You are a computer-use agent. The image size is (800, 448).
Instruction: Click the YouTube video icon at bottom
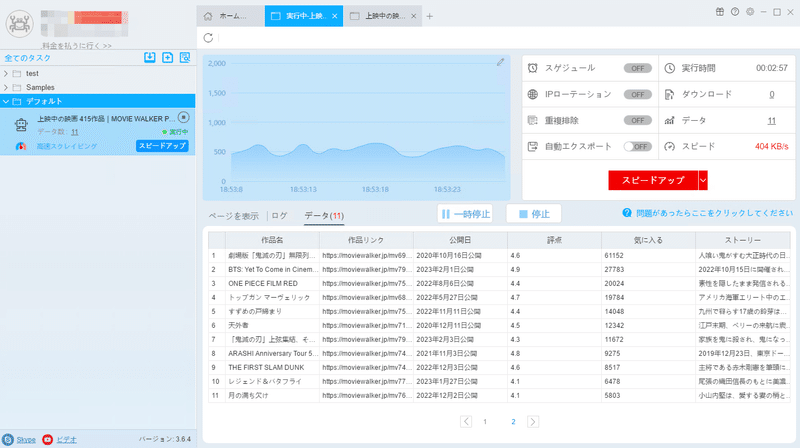pyautogui.click(x=47, y=439)
